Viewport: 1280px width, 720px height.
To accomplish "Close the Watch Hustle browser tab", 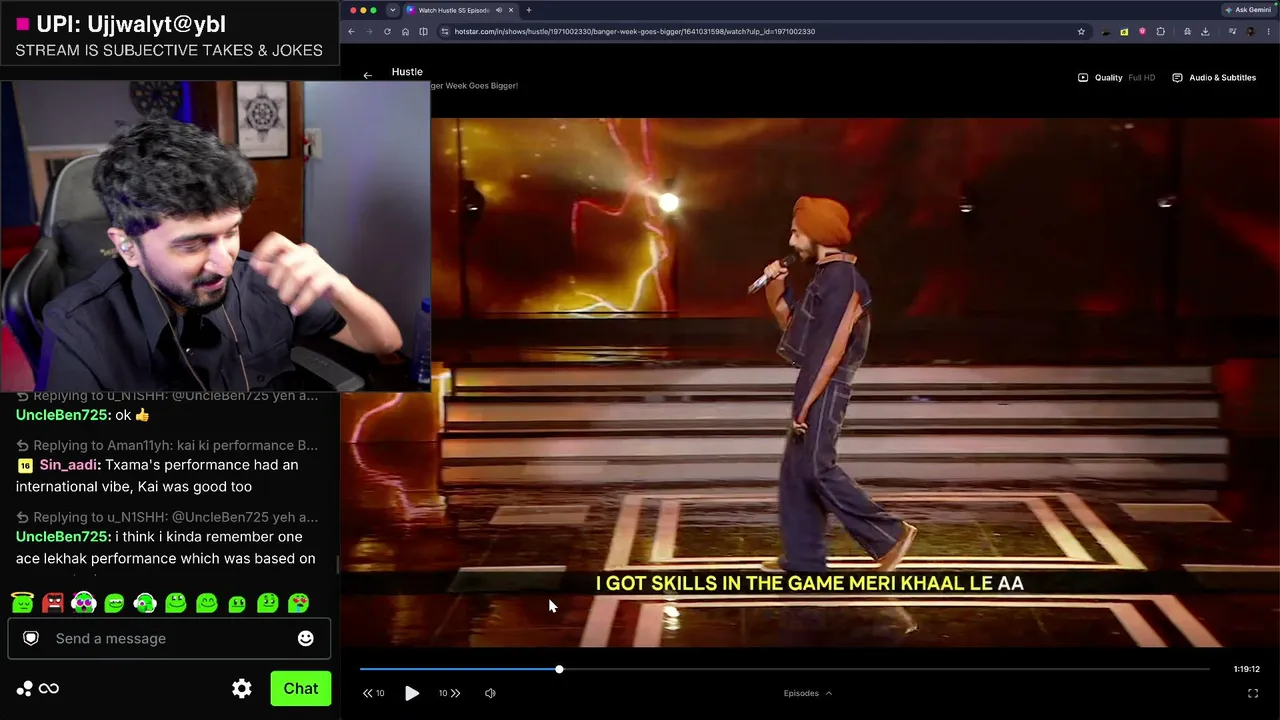I will pyautogui.click(x=511, y=10).
